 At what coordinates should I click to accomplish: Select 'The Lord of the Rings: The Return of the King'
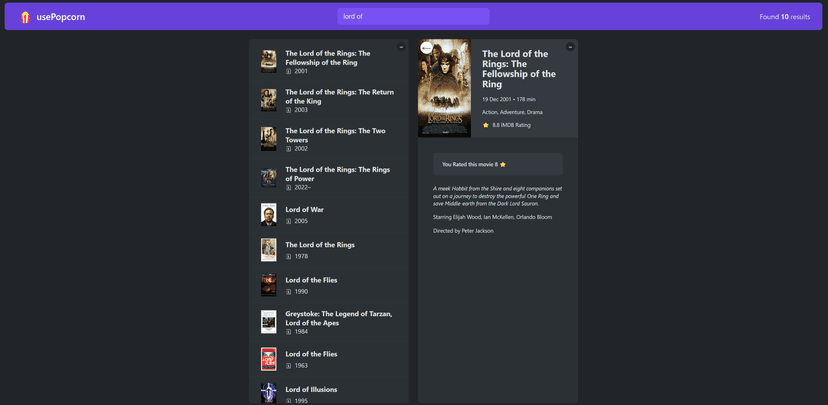(328, 100)
